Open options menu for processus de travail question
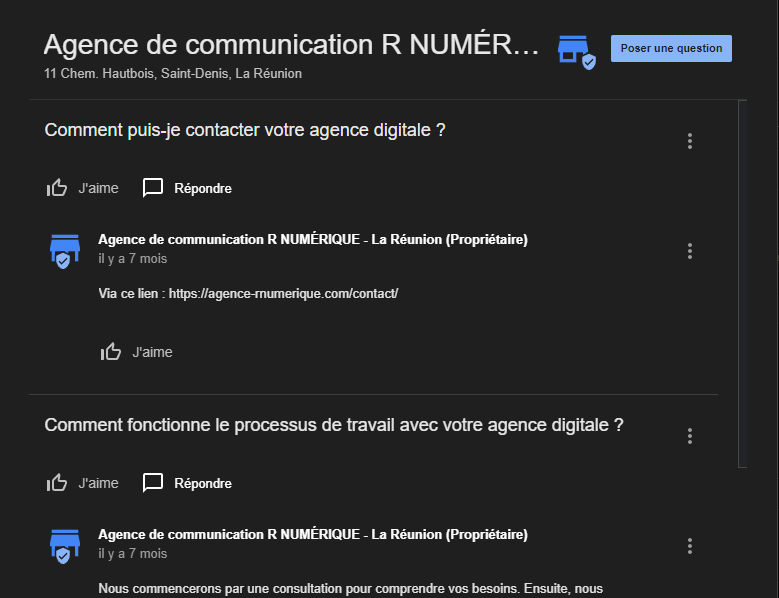Screen dimensions: 779x598 pos(690,436)
